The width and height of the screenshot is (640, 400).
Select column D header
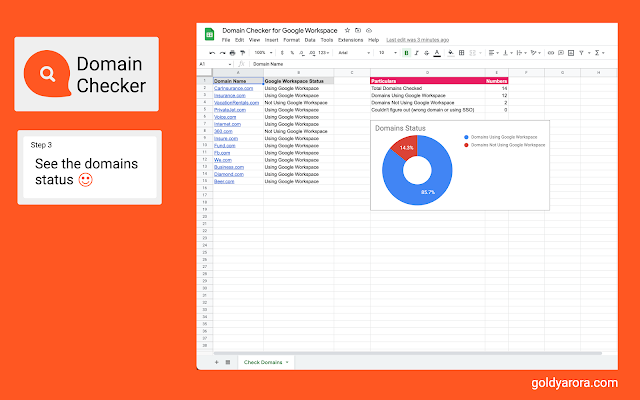[x=427, y=73]
